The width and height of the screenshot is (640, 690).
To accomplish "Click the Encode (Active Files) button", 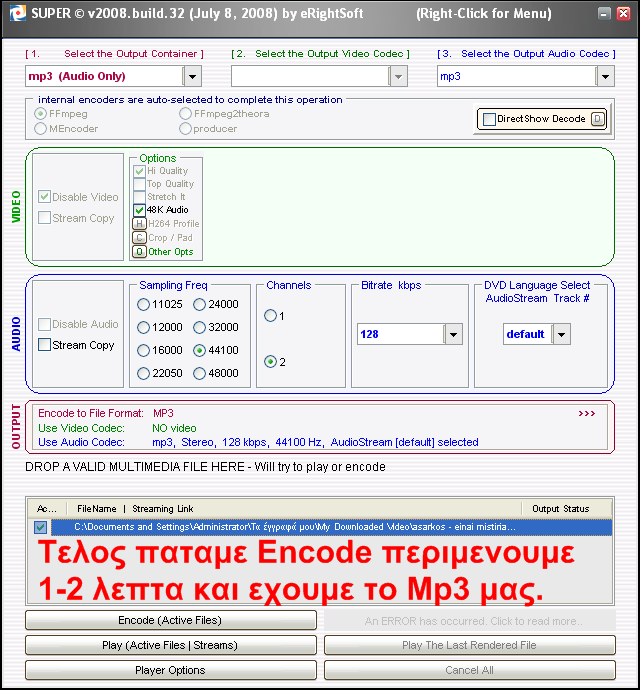I will click(171, 620).
